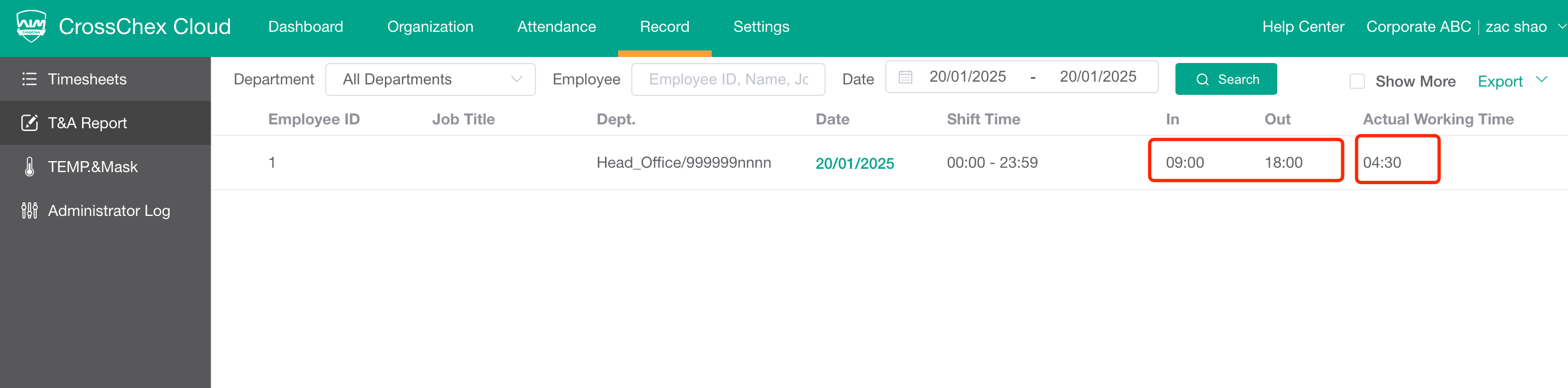Viewport: 1568px width, 388px height.
Task: Click the magnifier icon in Search button
Action: (x=1202, y=80)
